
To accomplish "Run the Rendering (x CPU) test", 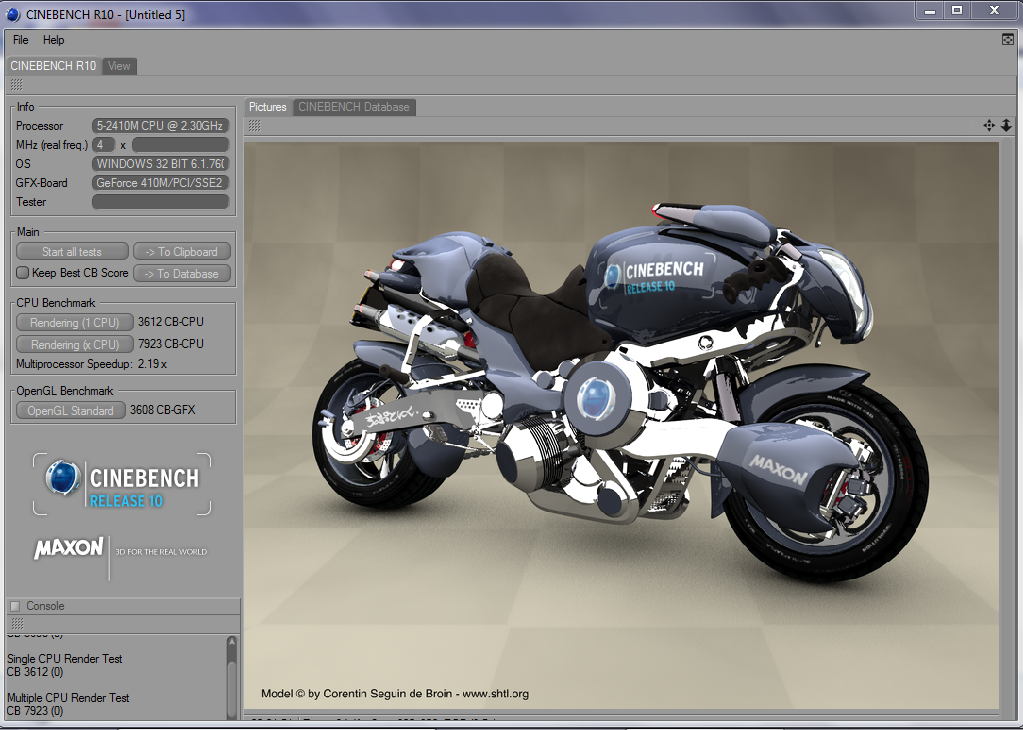I will (x=74, y=344).
